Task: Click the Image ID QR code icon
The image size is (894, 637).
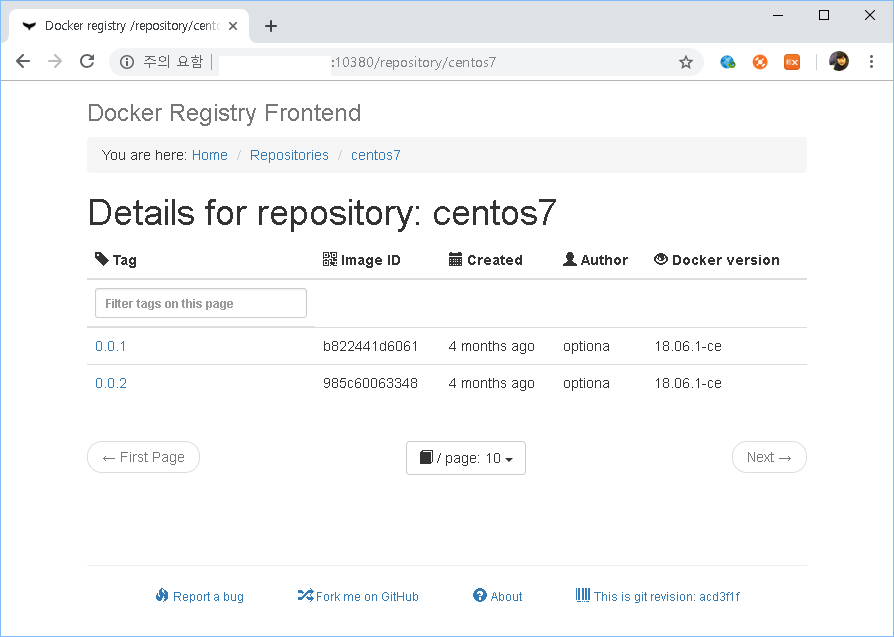Action: point(330,259)
